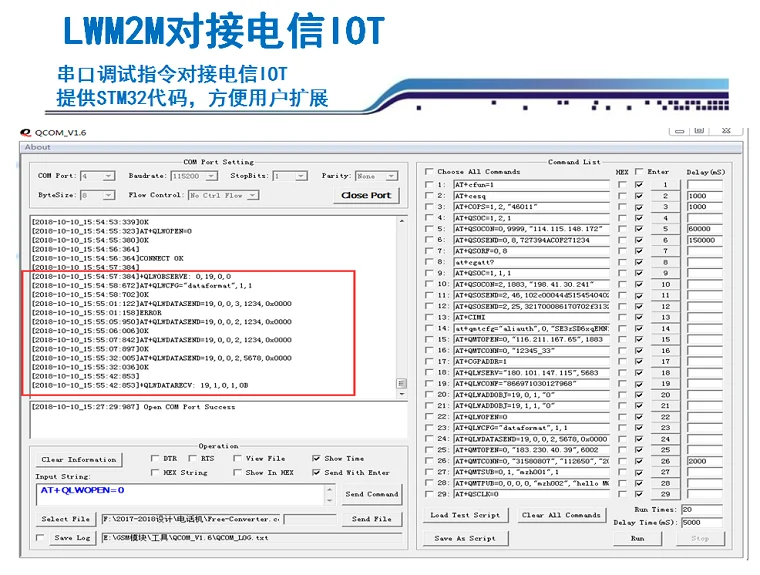
Task: Click command 20 field AT+QLWADDOBJ=19,0,1
Action: 531,395
